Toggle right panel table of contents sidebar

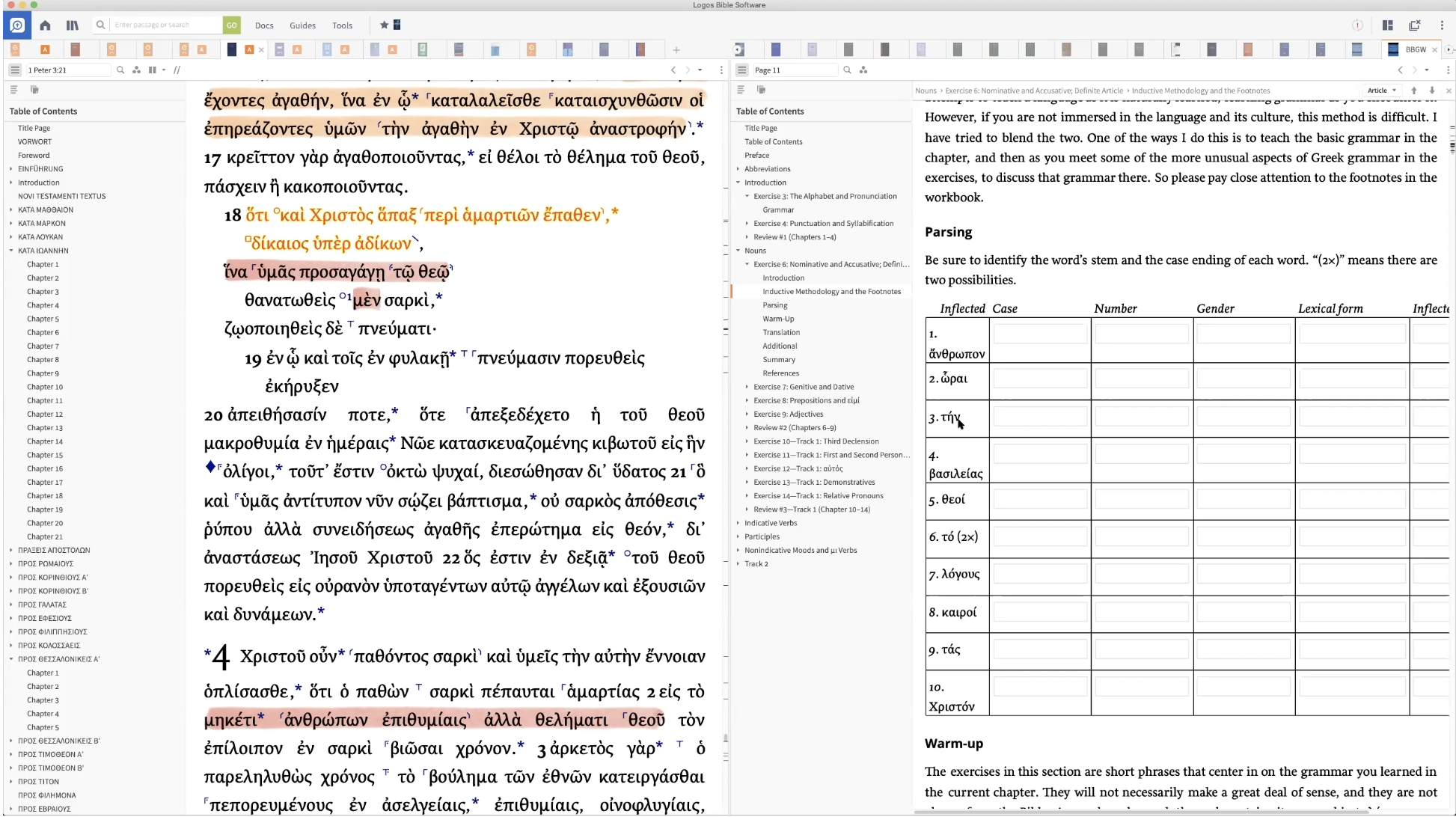(741, 70)
